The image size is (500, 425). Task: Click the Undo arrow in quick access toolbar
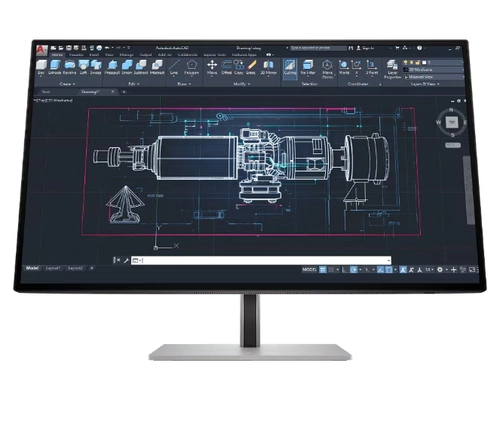point(107,48)
